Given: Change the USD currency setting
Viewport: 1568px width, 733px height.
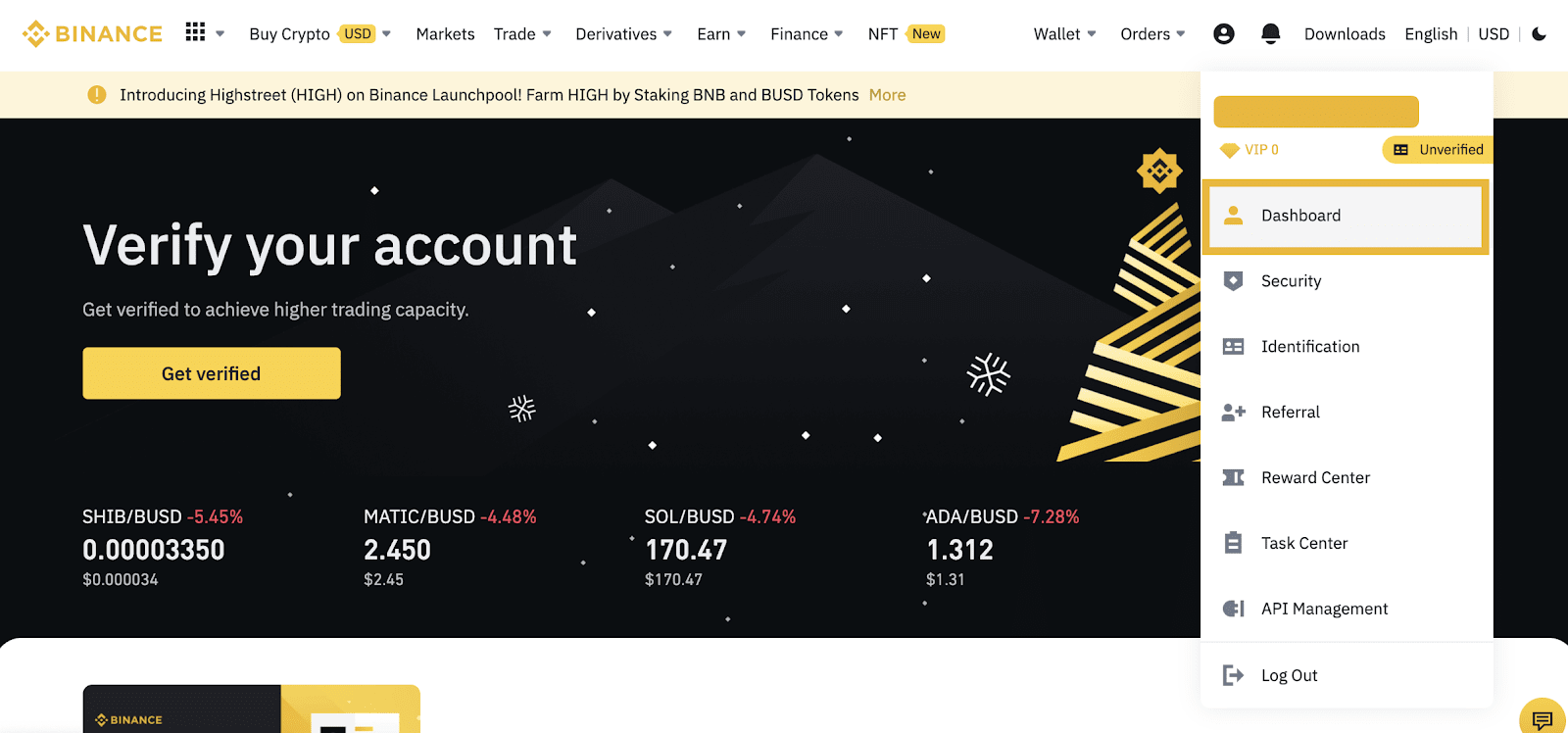Looking at the screenshot, I should pyautogui.click(x=1494, y=33).
